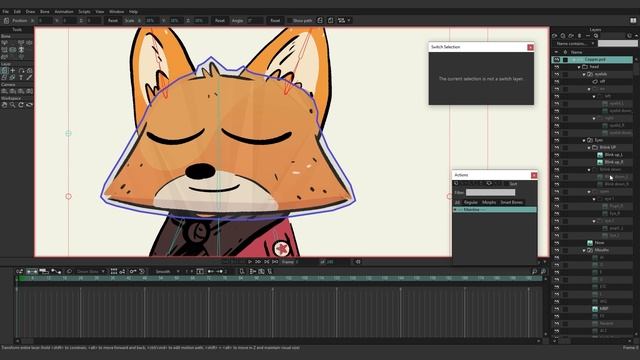Toggle visibility of the Blink UP layer
This screenshot has height=360, width=640.
(x=557, y=148)
